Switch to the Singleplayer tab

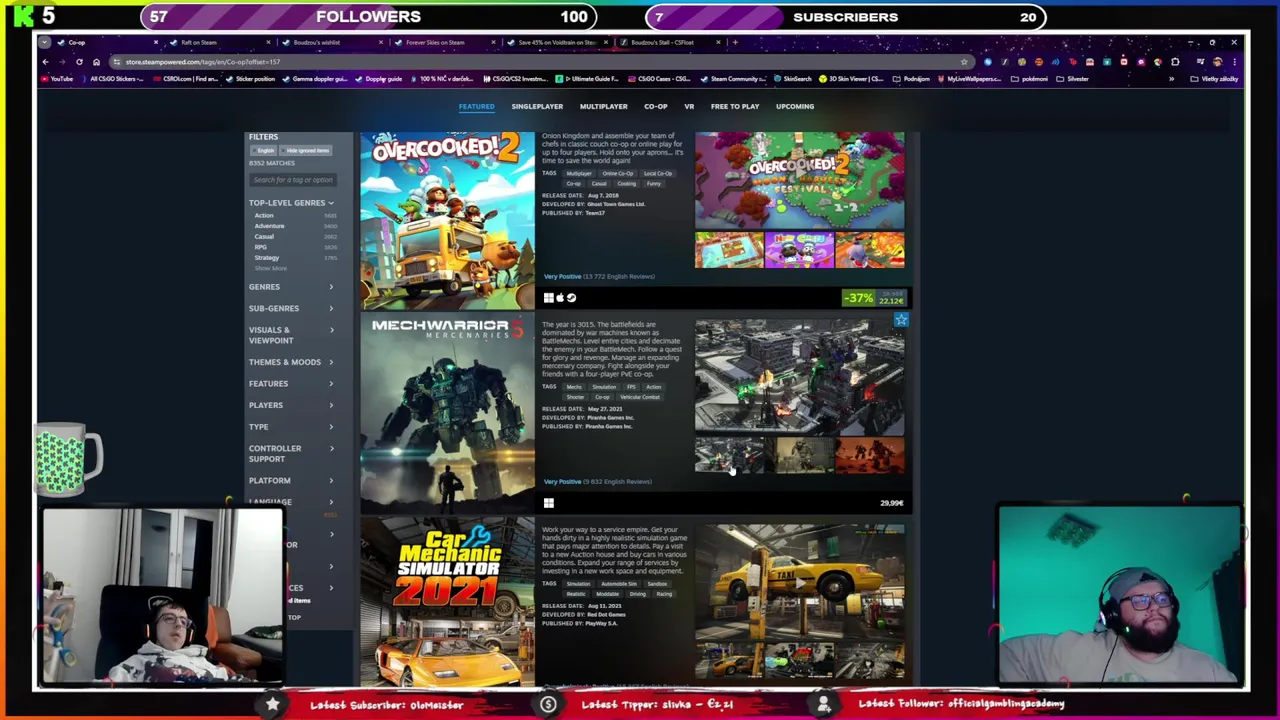[x=537, y=106]
